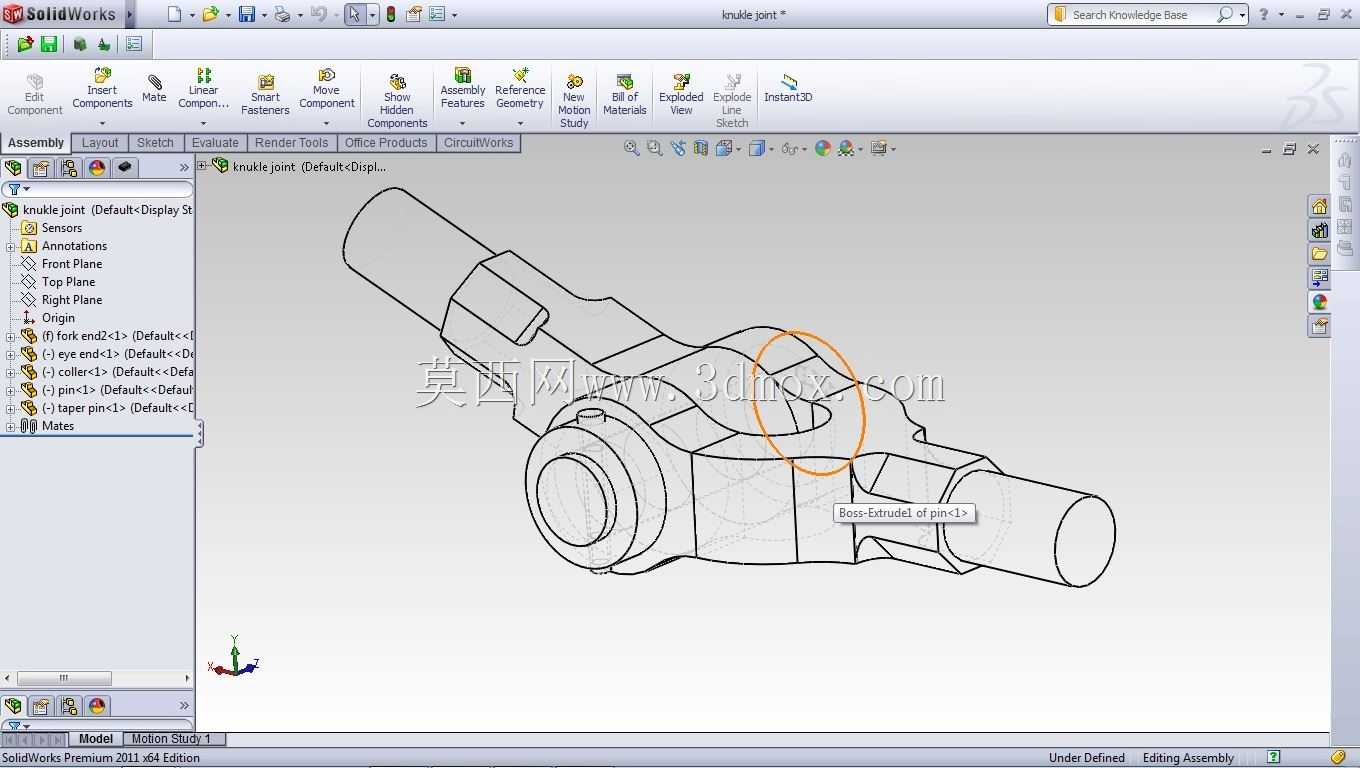Click the Save icon in title bar
The width and height of the screenshot is (1360, 768).
(x=246, y=14)
